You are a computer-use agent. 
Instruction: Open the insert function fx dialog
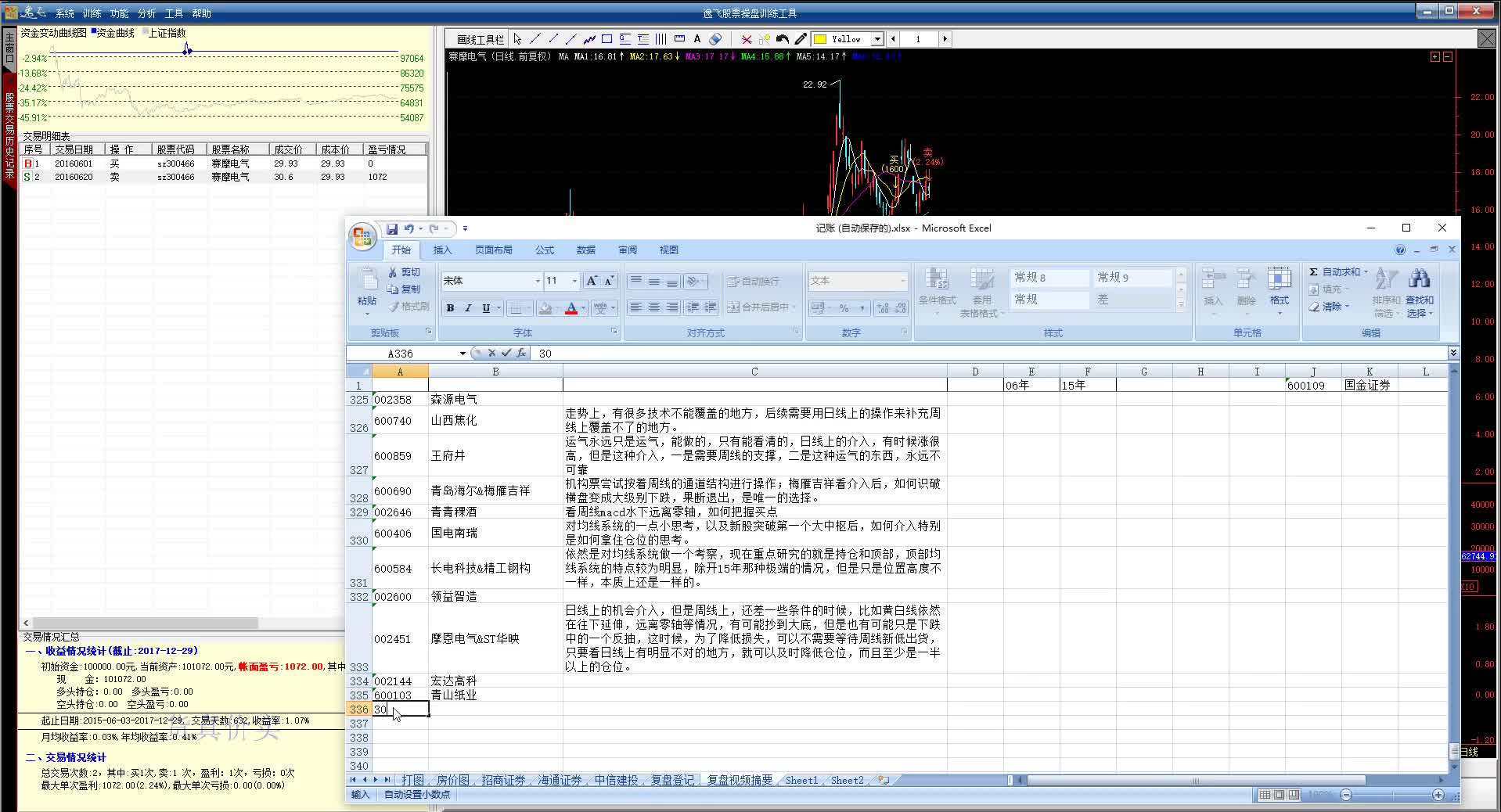(x=521, y=354)
